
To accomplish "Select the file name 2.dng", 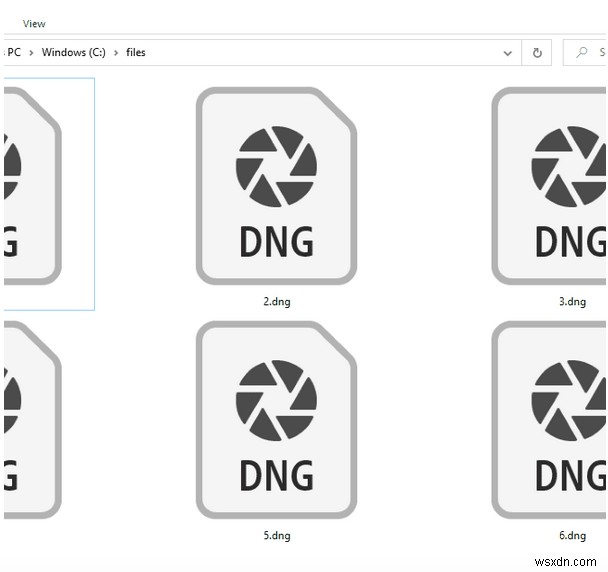I will pos(277,302).
